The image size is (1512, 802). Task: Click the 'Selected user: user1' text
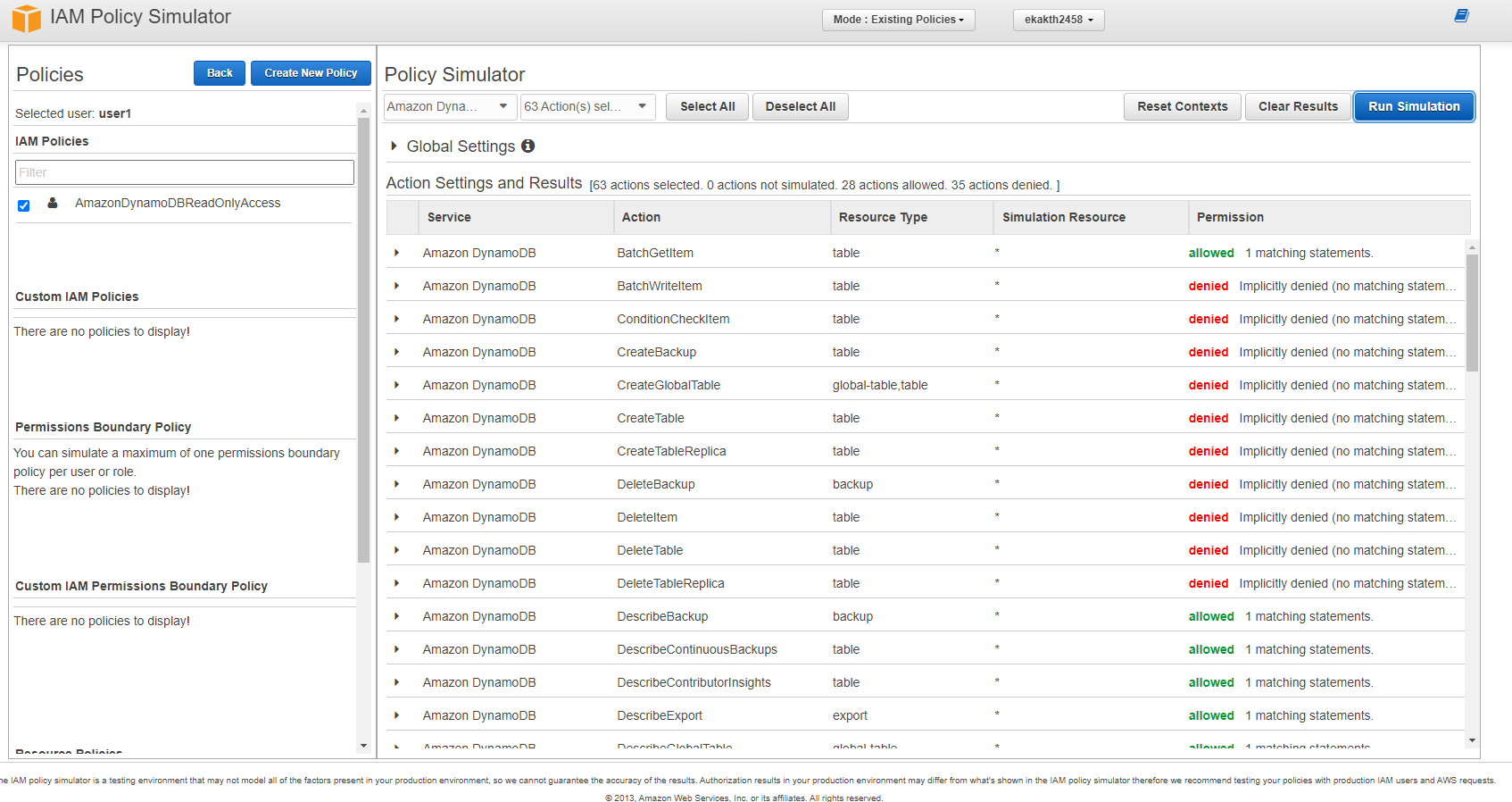click(73, 113)
